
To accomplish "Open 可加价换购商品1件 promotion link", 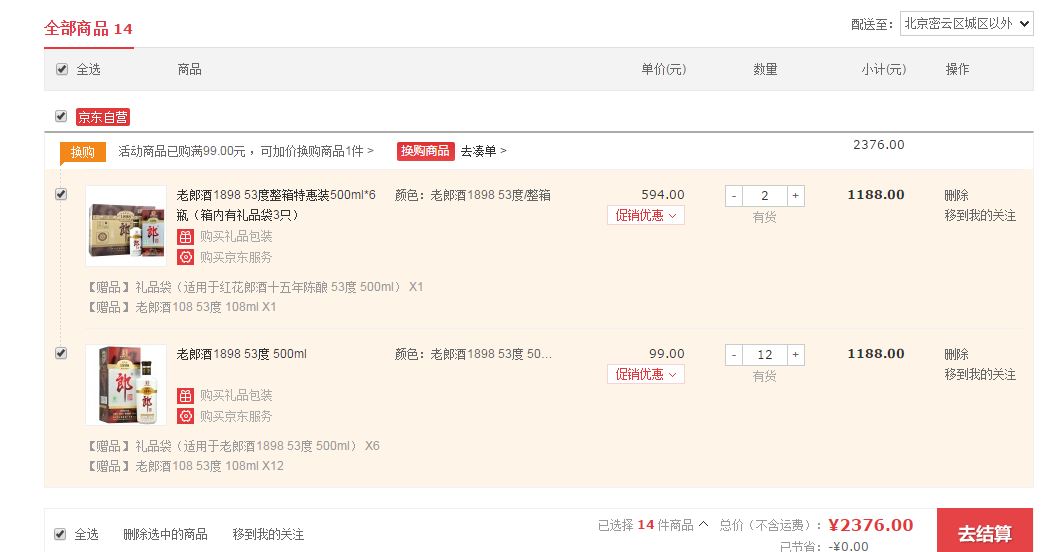I will [x=317, y=151].
